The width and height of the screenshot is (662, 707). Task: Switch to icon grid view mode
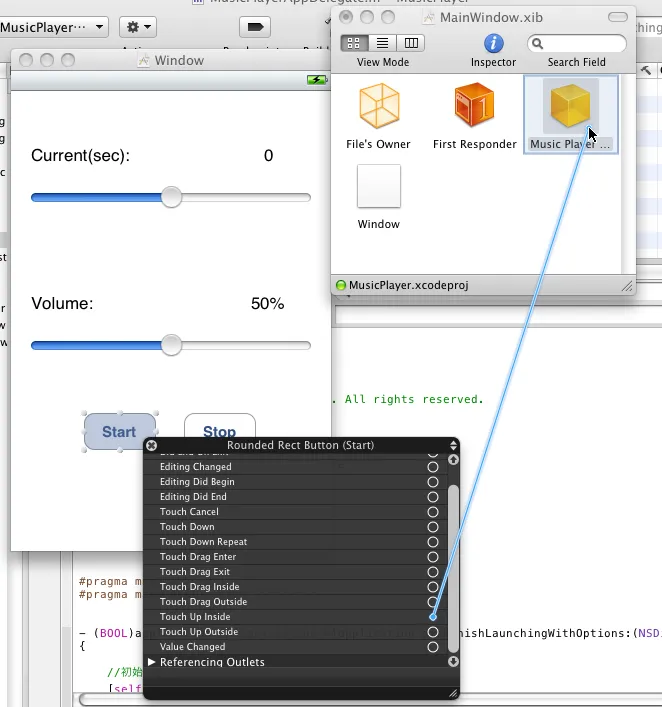[355, 43]
